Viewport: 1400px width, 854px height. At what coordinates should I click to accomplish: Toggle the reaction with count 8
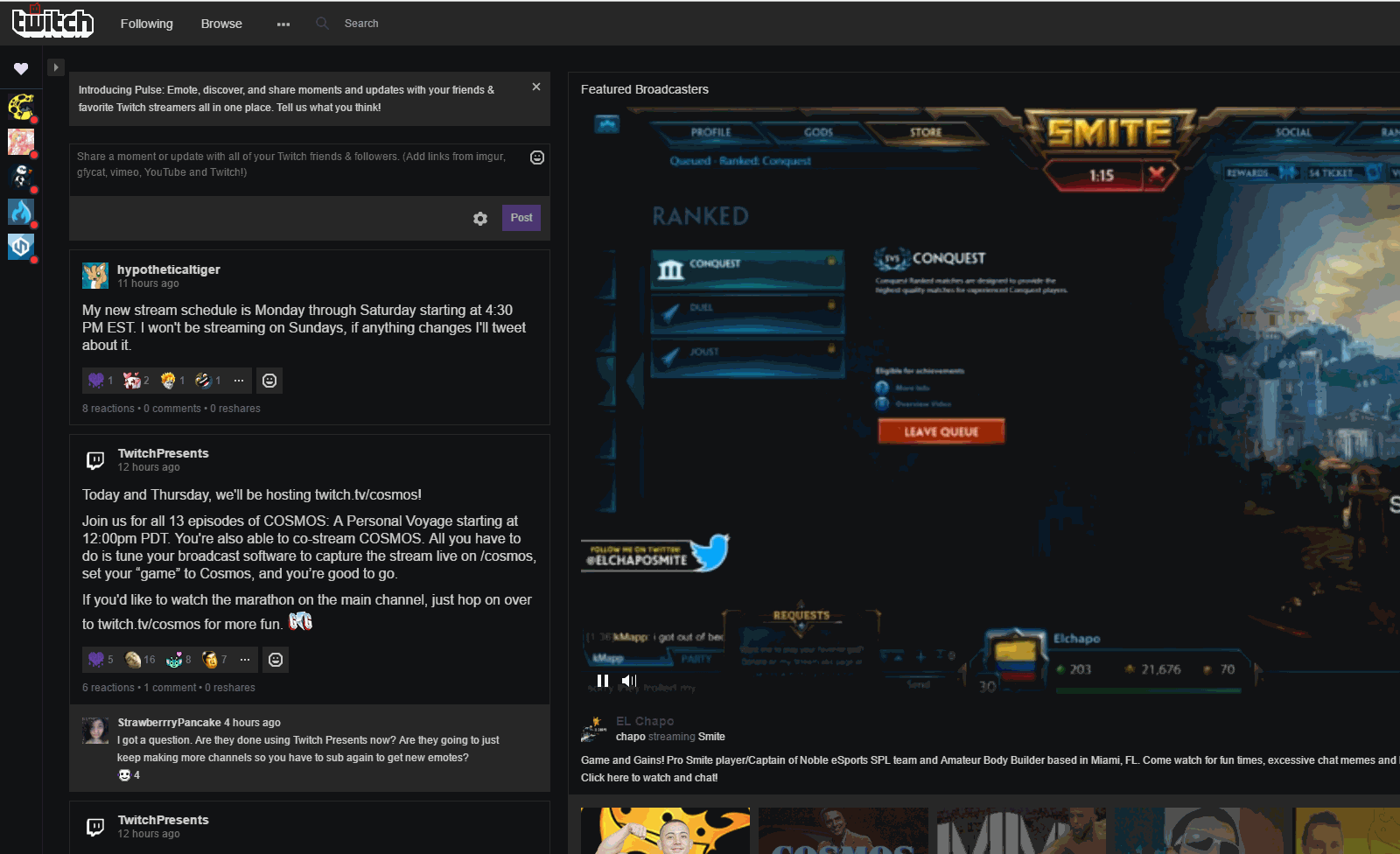(179, 660)
